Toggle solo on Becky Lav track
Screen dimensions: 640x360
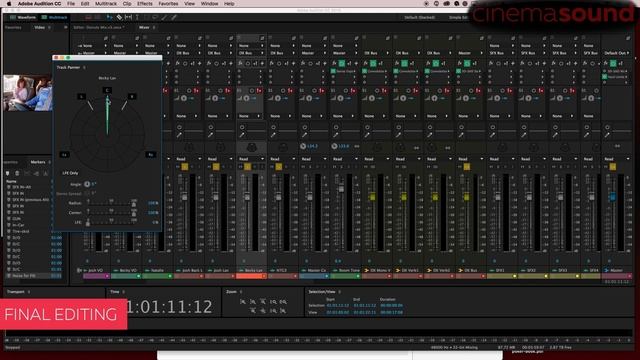[248, 167]
